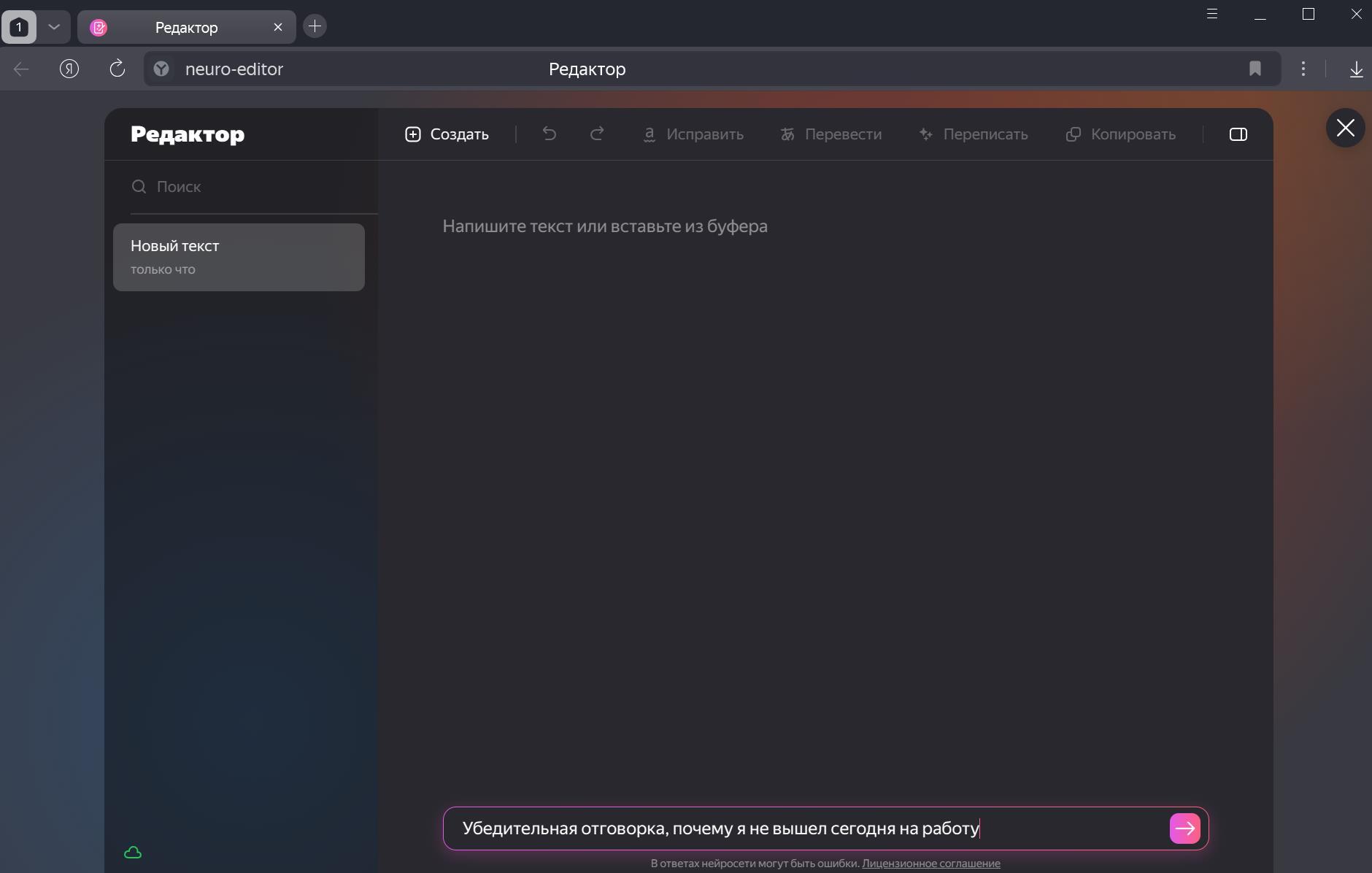Focus the Поиск search field
Screen dimensions: 1372x873
tap(254, 187)
